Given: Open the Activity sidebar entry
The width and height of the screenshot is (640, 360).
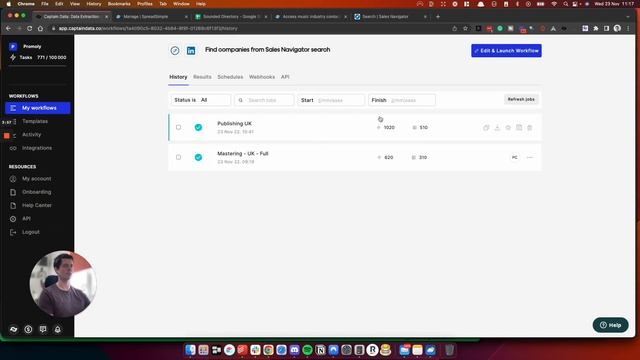Looking at the screenshot, I should pyautogui.click(x=31, y=135).
